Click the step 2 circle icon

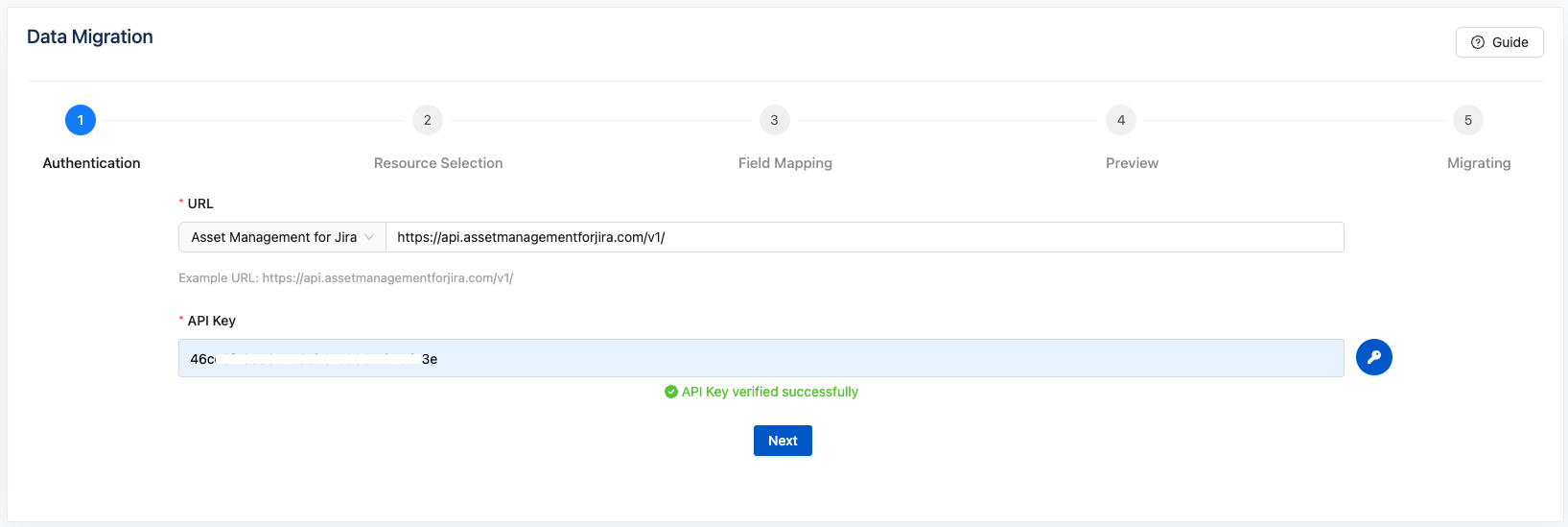[427, 120]
